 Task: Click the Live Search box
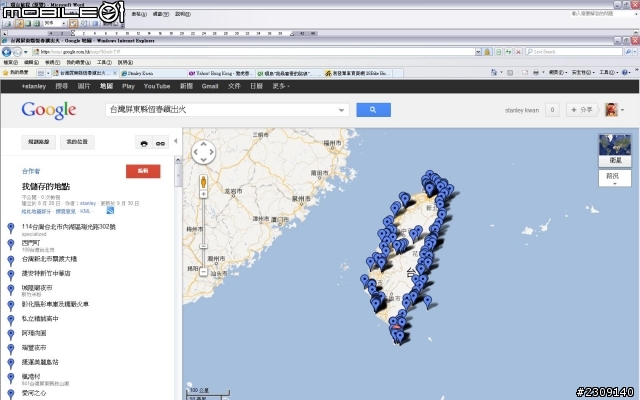[x=574, y=52]
